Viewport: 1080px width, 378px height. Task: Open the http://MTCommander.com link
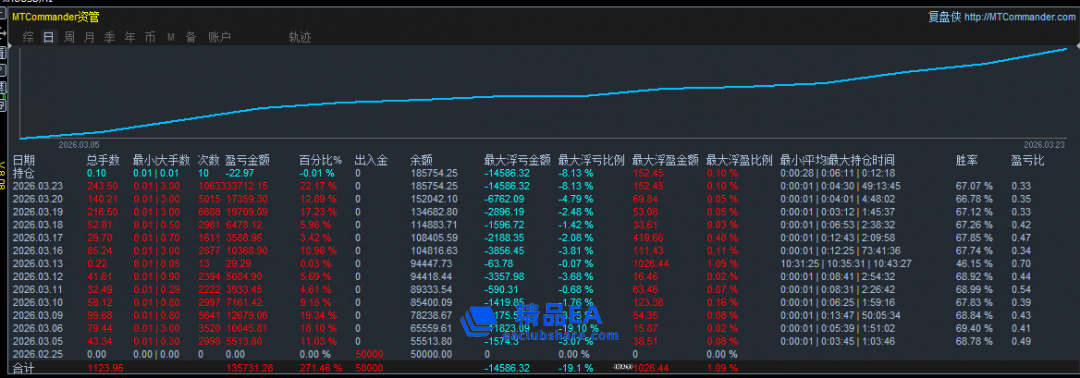click(1019, 17)
